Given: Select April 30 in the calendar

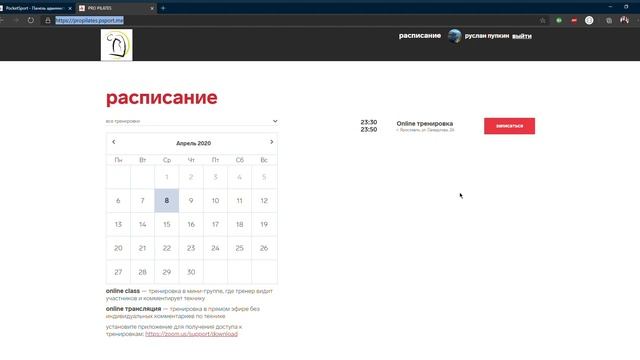Looking at the screenshot, I should [191, 272].
